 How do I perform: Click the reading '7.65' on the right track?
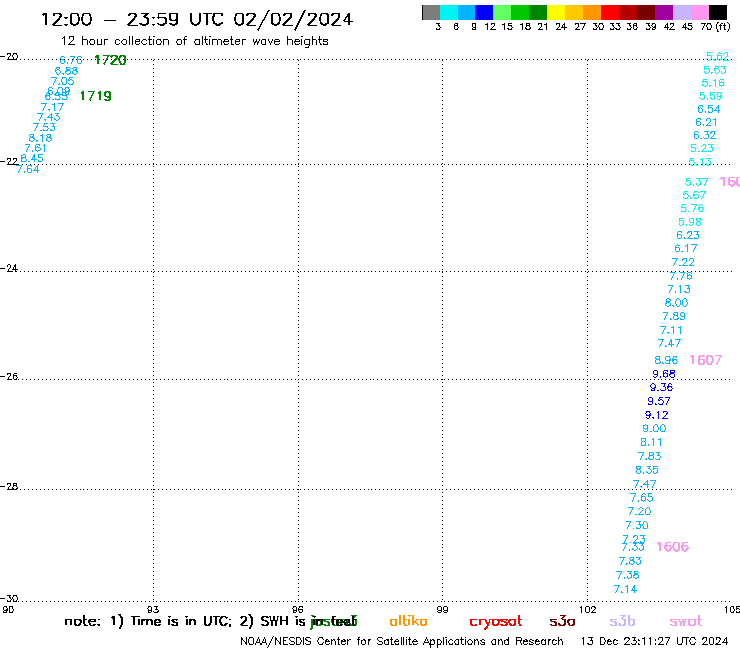click(x=641, y=498)
